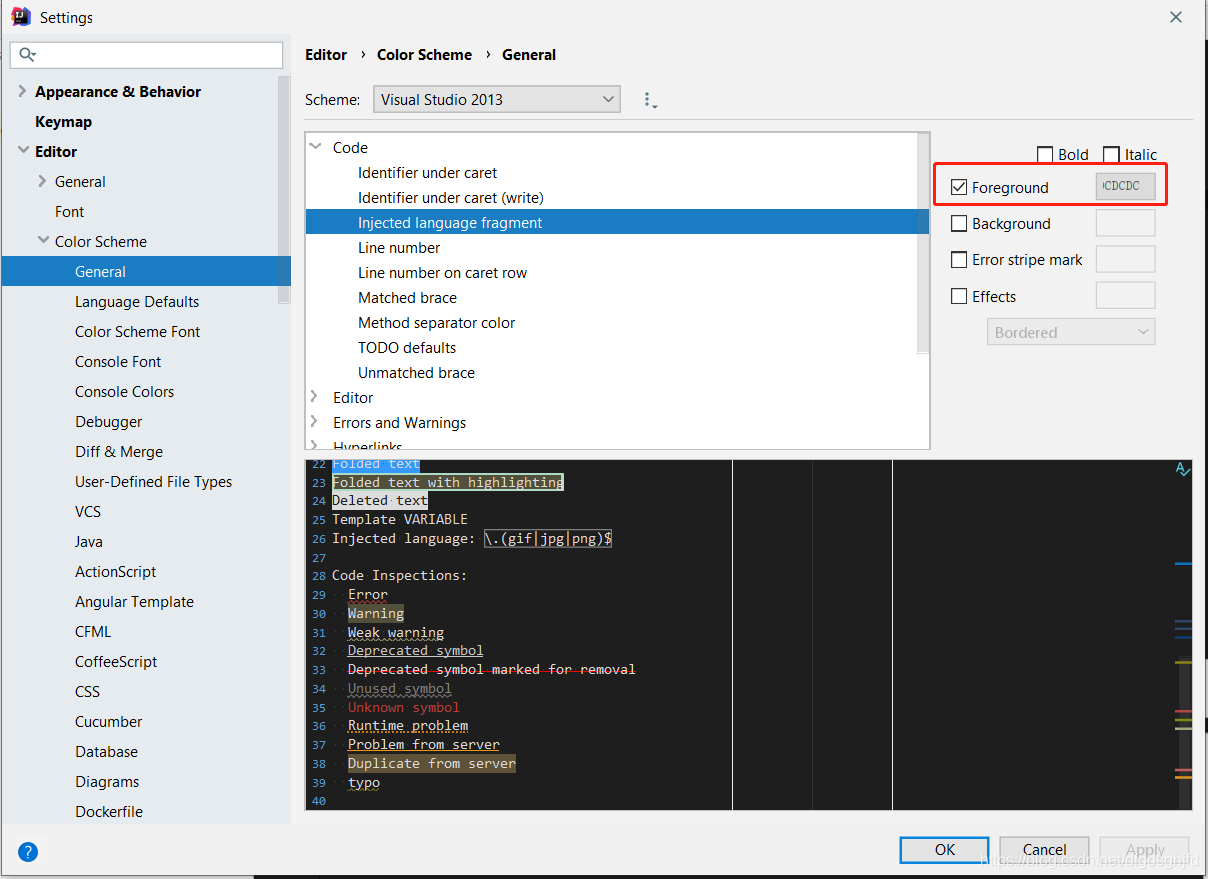The image size is (1208, 879).
Task: Open the Bordered effects type dropdown
Action: click(1071, 332)
